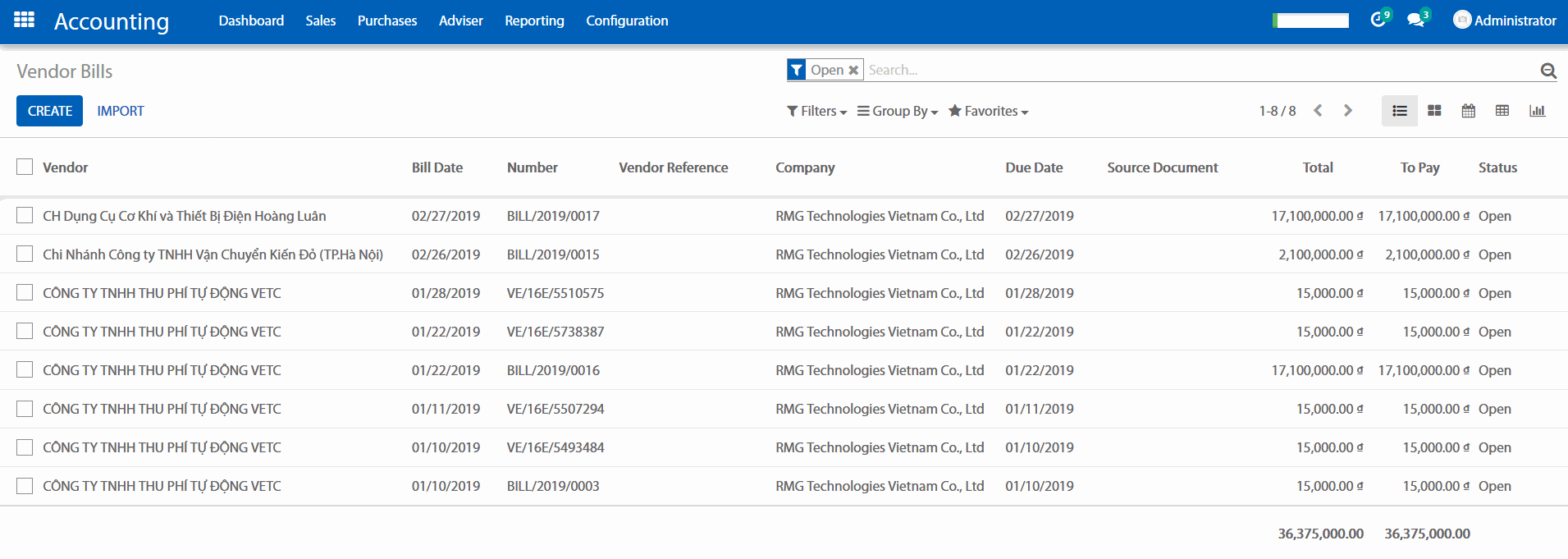Switch to kanban view
This screenshot has width=1568, height=559.
click(x=1434, y=111)
